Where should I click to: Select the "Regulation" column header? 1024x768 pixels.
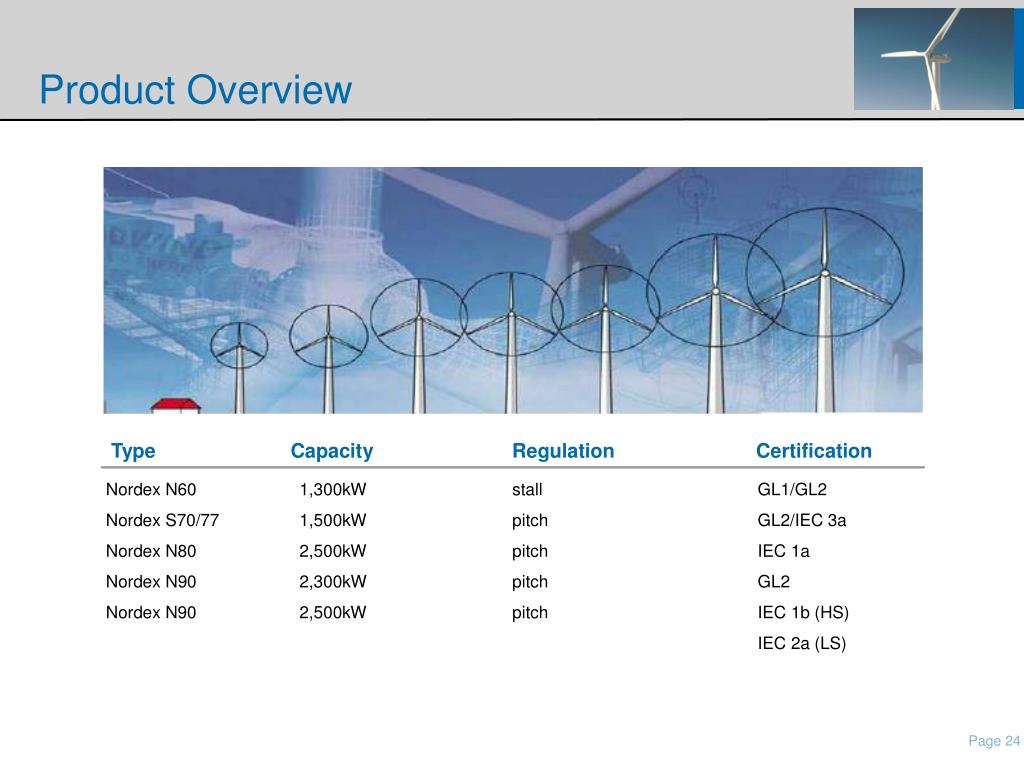563,451
